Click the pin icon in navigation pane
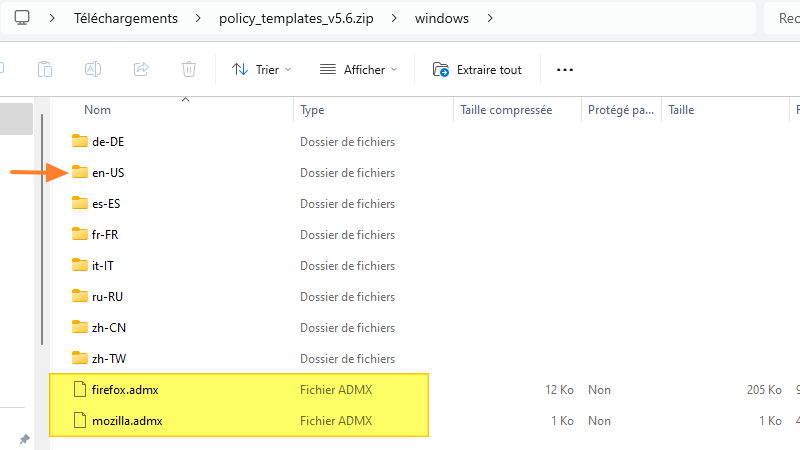This screenshot has height=450, width=800. click(x=24, y=439)
